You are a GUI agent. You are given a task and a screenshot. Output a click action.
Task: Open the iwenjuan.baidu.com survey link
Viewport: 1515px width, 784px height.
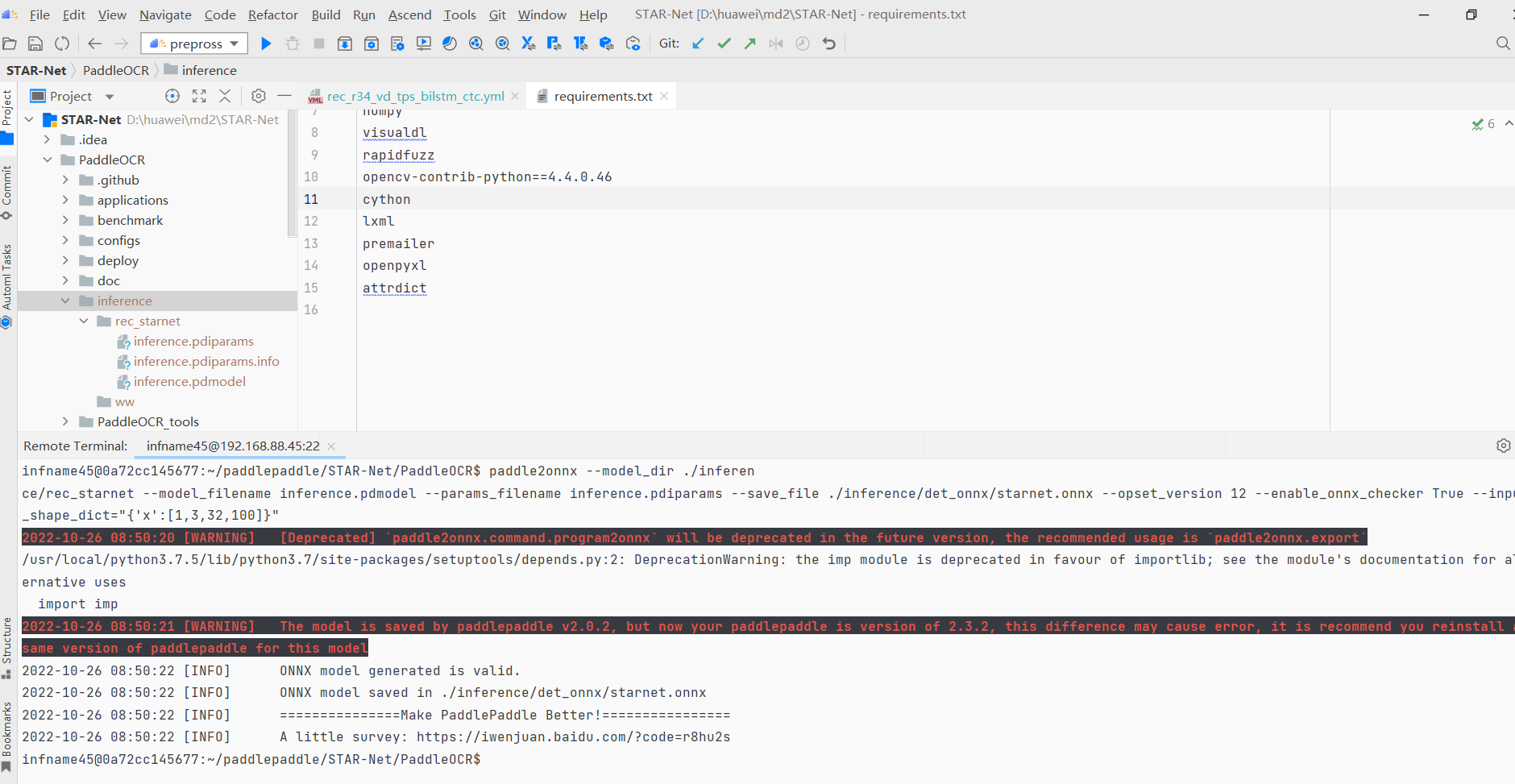pyautogui.click(x=574, y=737)
